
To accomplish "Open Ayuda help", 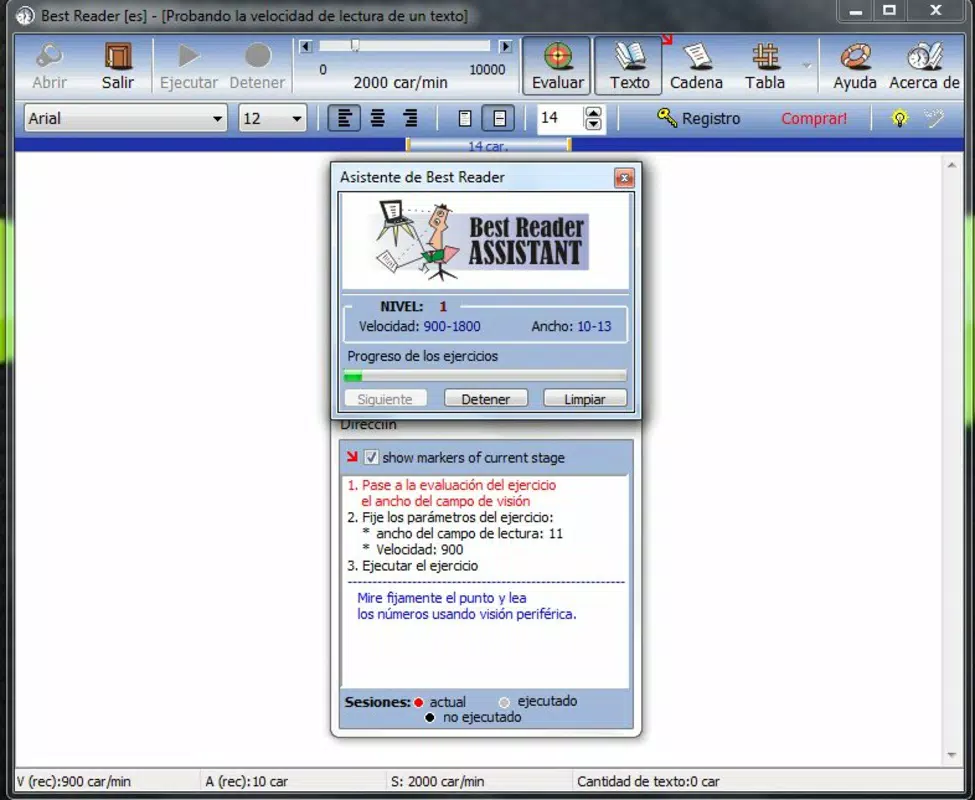I will point(855,65).
